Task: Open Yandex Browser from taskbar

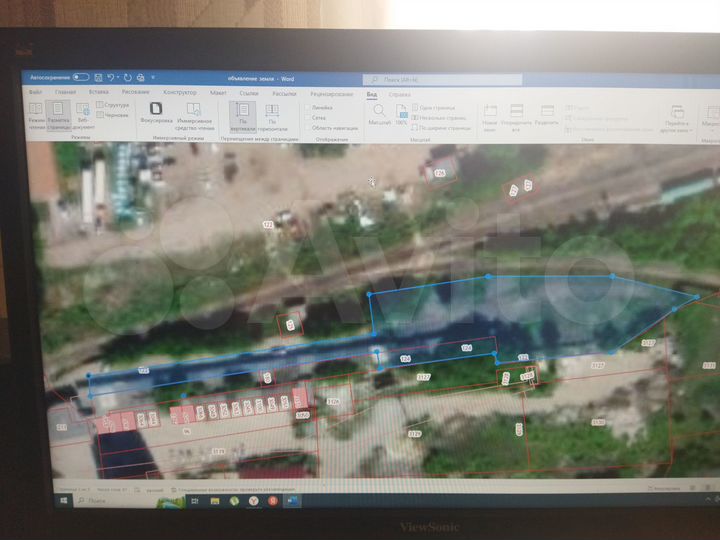Action: pyautogui.click(x=253, y=501)
